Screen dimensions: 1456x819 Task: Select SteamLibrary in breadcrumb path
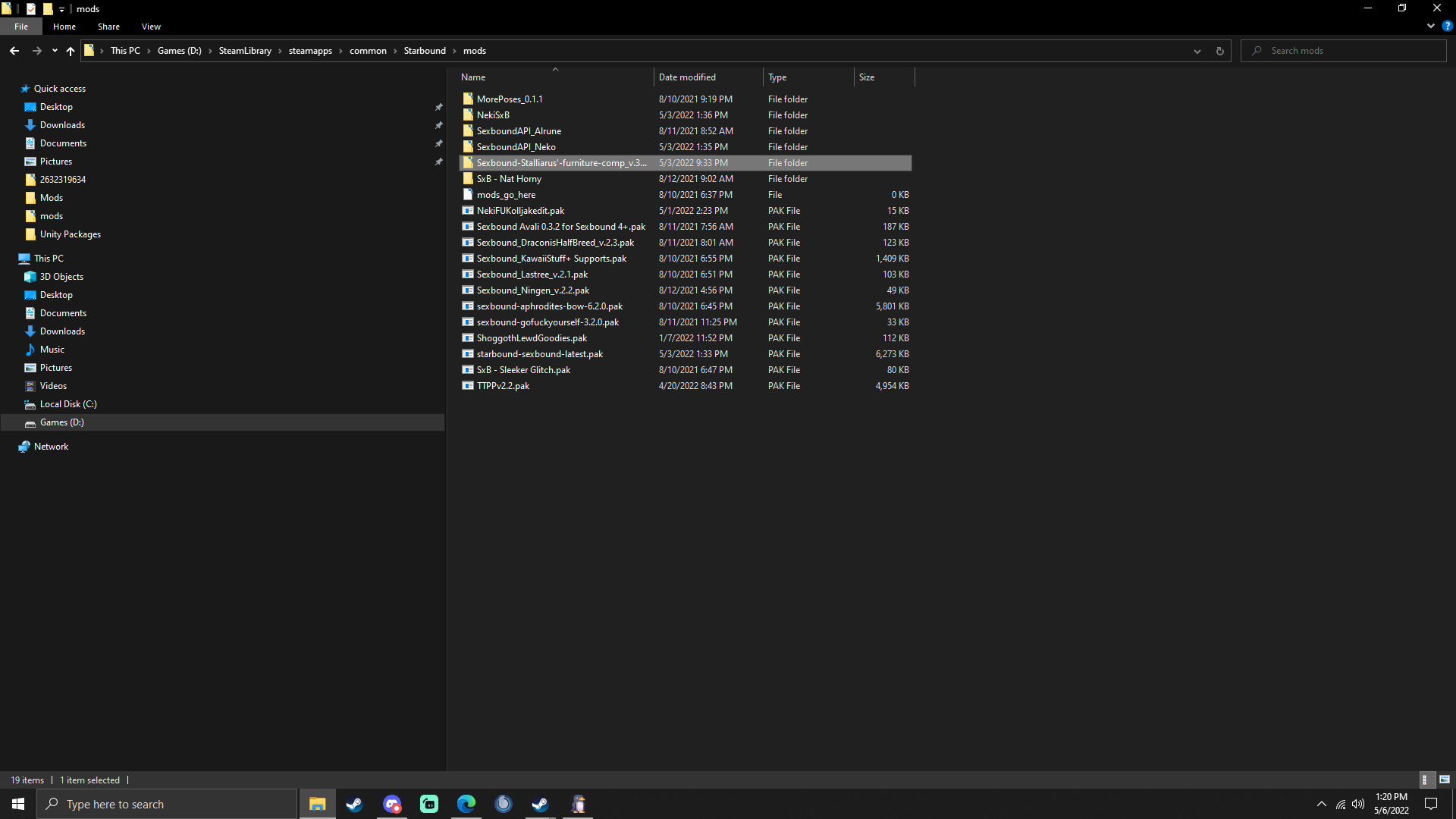245,51
